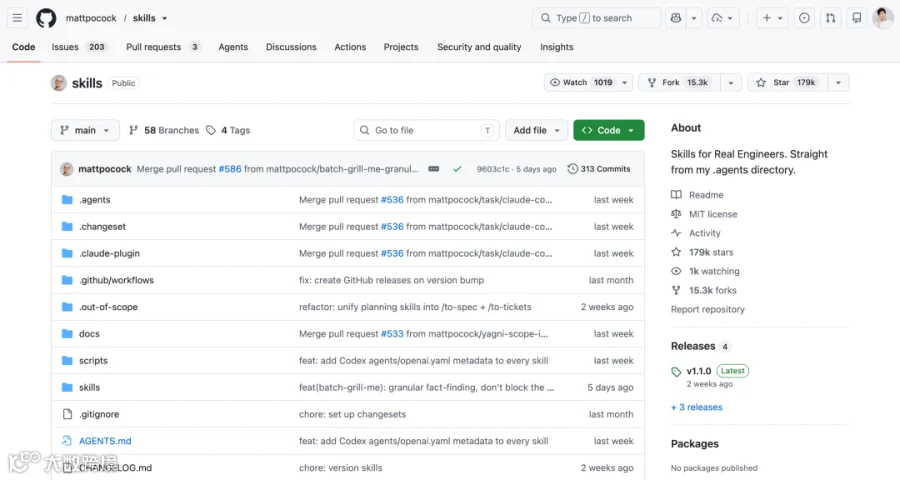Image resolution: width=900 pixels, height=480 pixels.
Task: Open the user profile avatar menu
Action: (882, 18)
